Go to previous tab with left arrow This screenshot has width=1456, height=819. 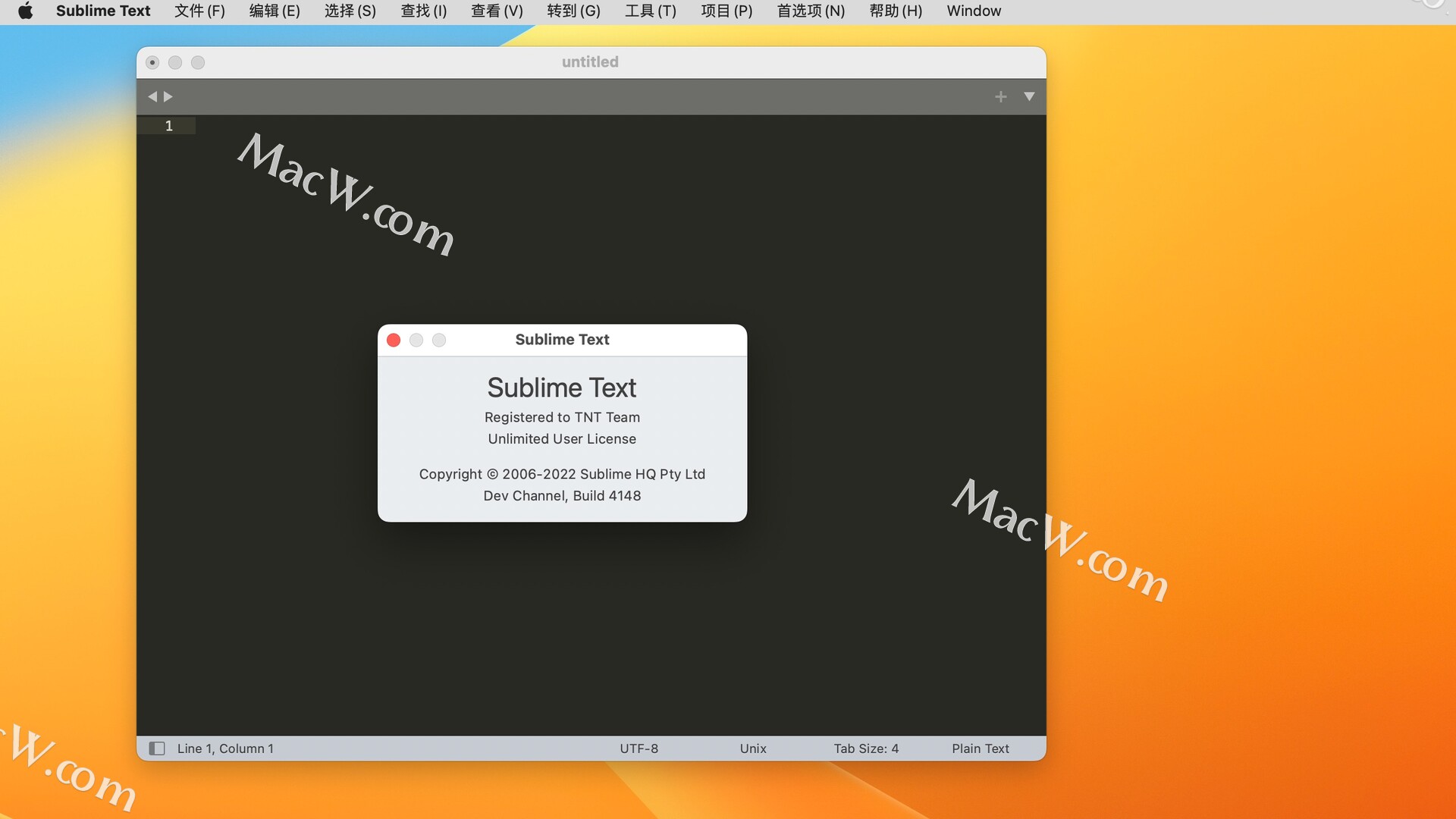pyautogui.click(x=152, y=96)
